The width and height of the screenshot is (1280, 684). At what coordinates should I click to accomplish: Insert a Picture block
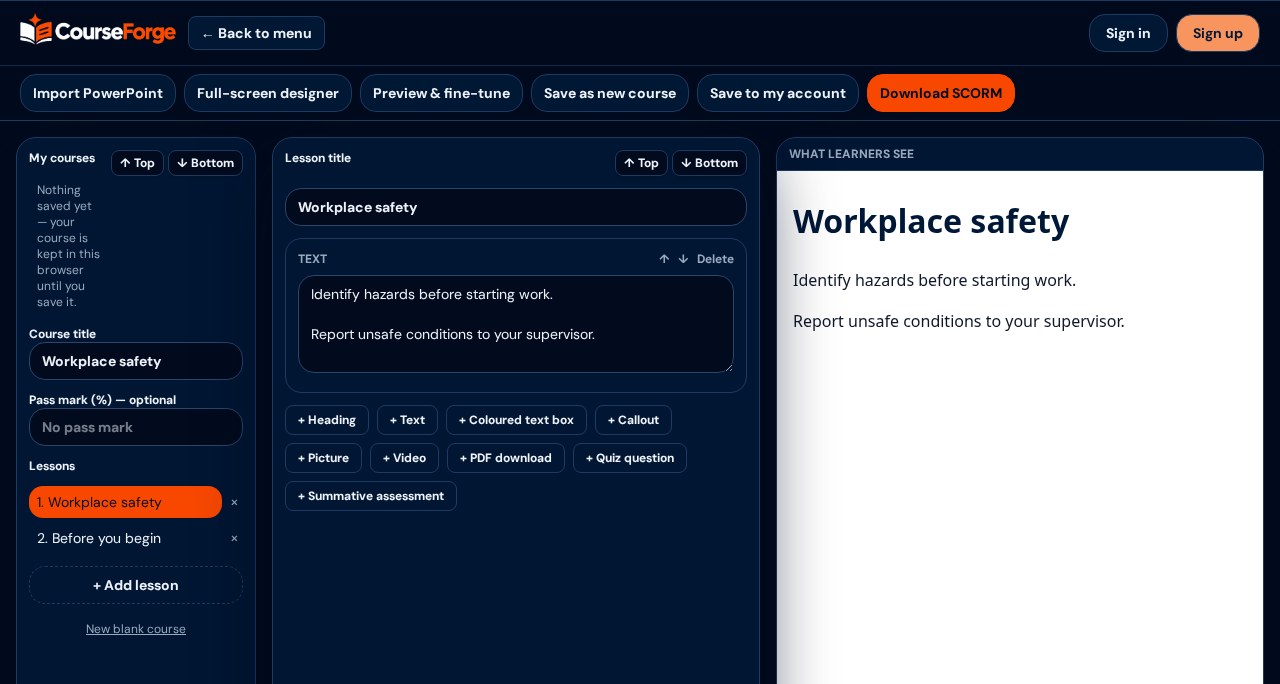coord(323,458)
